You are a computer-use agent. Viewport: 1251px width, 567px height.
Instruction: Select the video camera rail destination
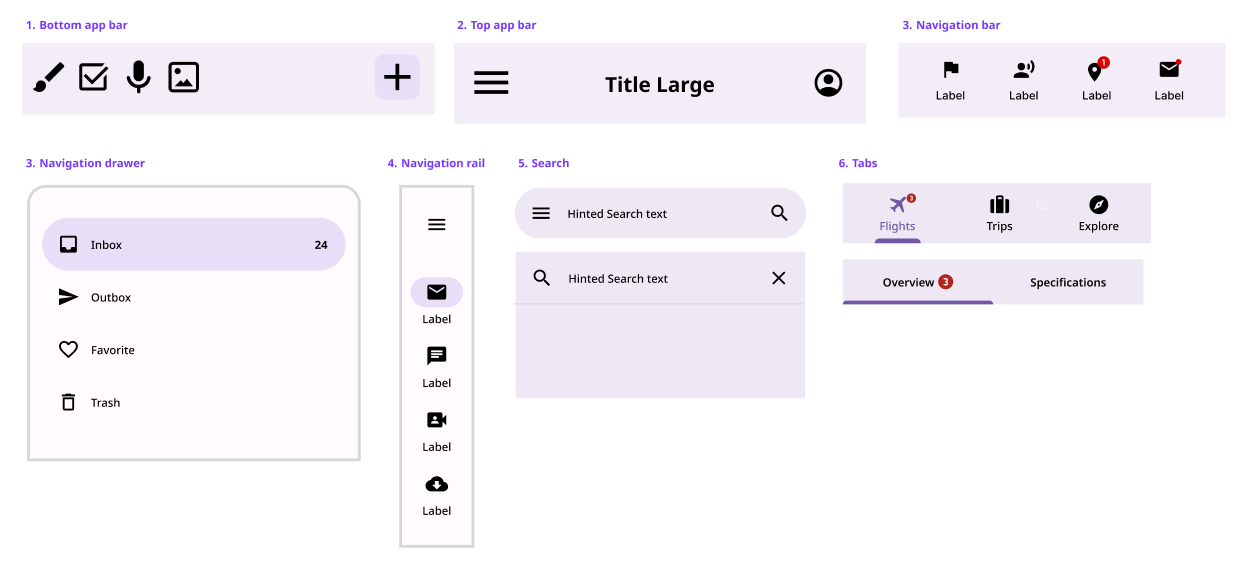[x=437, y=430]
